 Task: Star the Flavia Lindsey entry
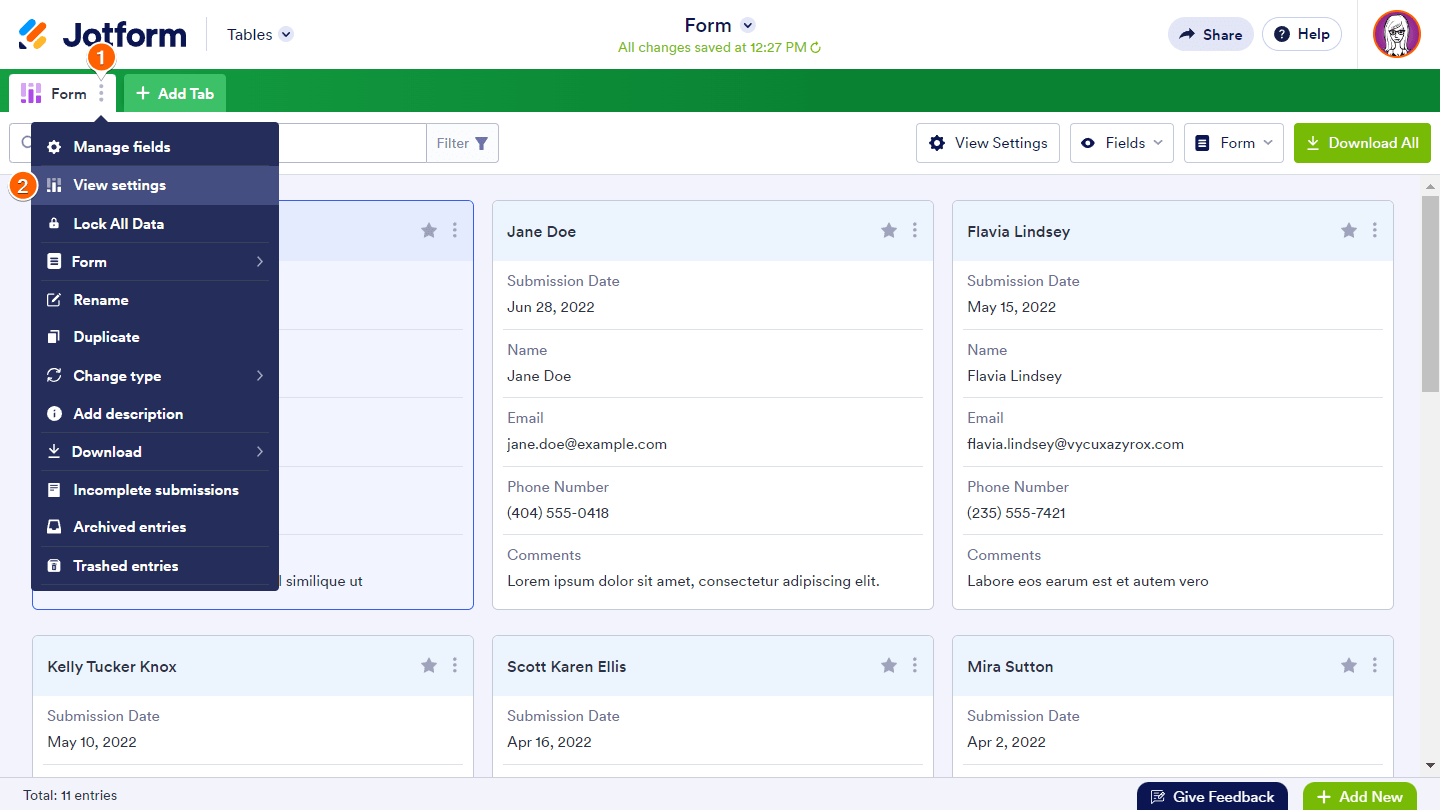(x=1349, y=231)
